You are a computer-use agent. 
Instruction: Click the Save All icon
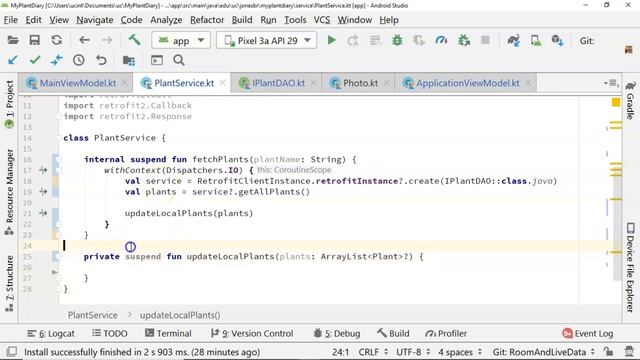(34, 40)
